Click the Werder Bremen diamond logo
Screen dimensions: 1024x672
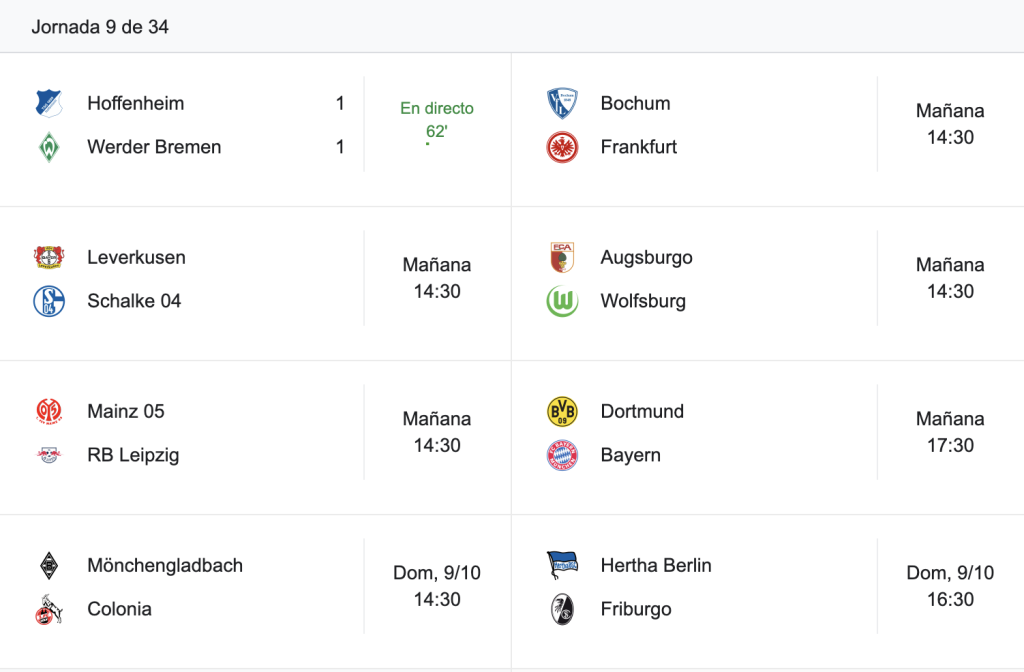(x=49, y=147)
